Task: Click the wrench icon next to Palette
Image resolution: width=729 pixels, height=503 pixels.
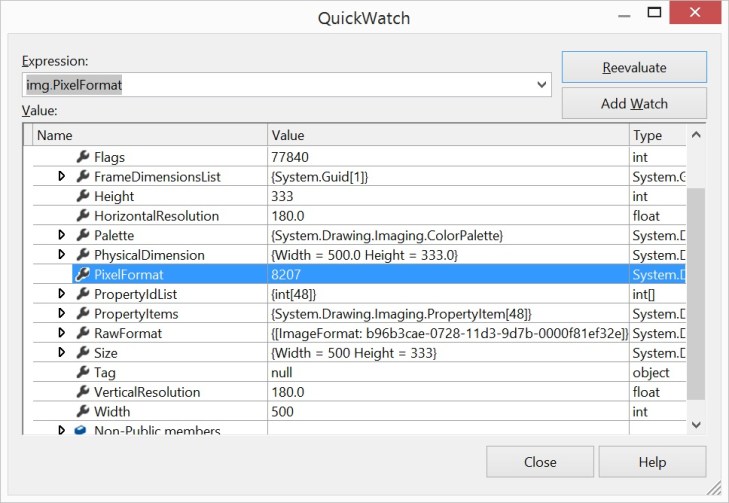Action: 83,235
